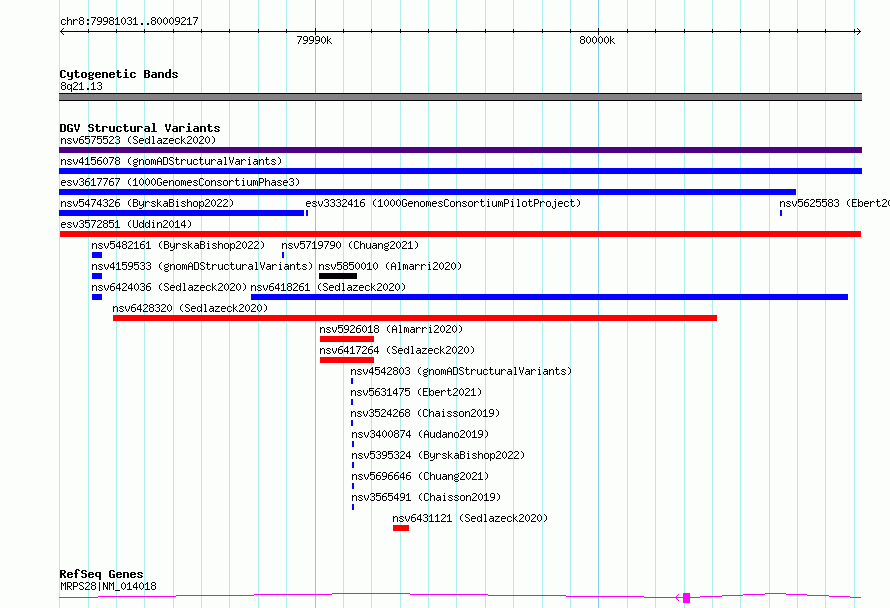The image size is (890, 608).
Task: Click the nsv5719790 (Chuang2021) label
Action: pos(350,245)
